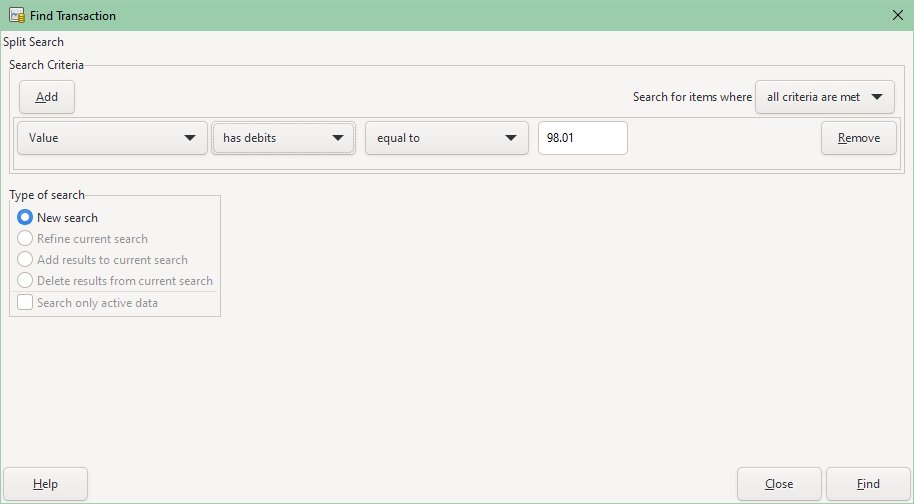
Task: Click the GnuCash icon in title bar
Action: click(x=16, y=16)
